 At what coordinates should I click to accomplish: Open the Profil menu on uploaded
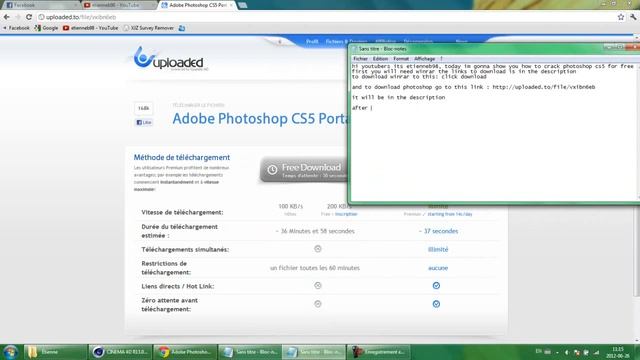coord(312,42)
